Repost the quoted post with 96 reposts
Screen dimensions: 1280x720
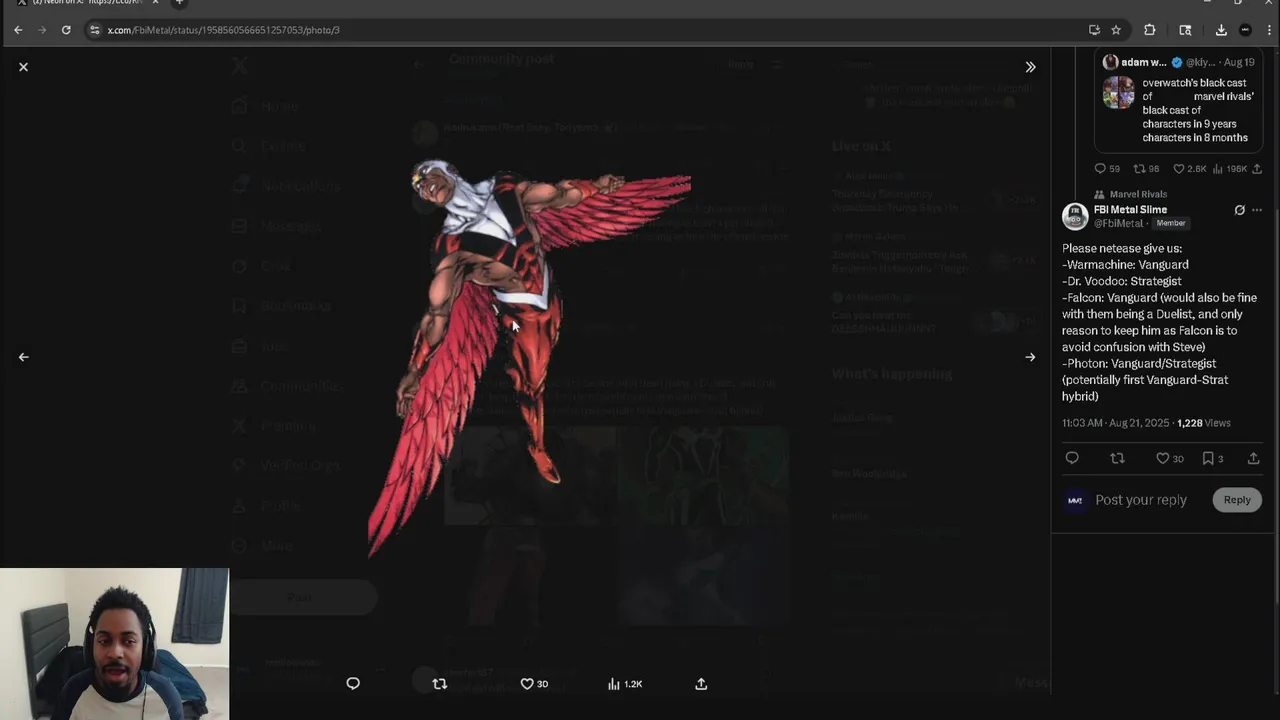coord(1146,169)
